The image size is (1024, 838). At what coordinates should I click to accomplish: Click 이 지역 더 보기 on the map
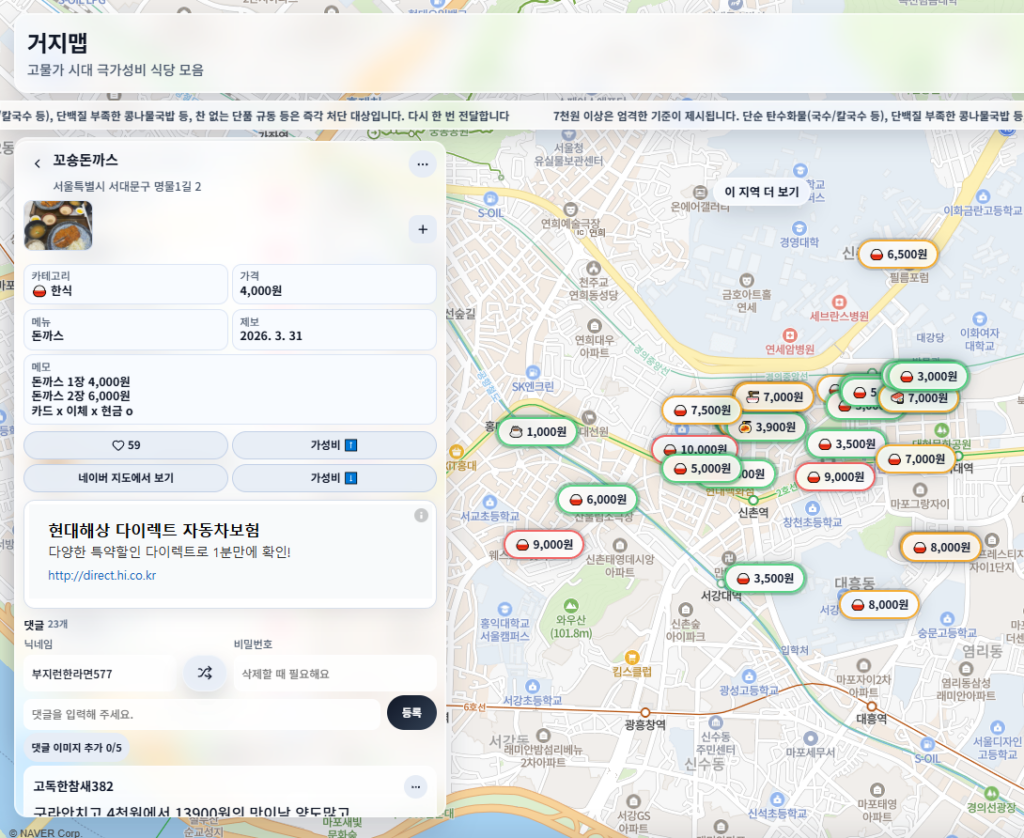(x=761, y=192)
